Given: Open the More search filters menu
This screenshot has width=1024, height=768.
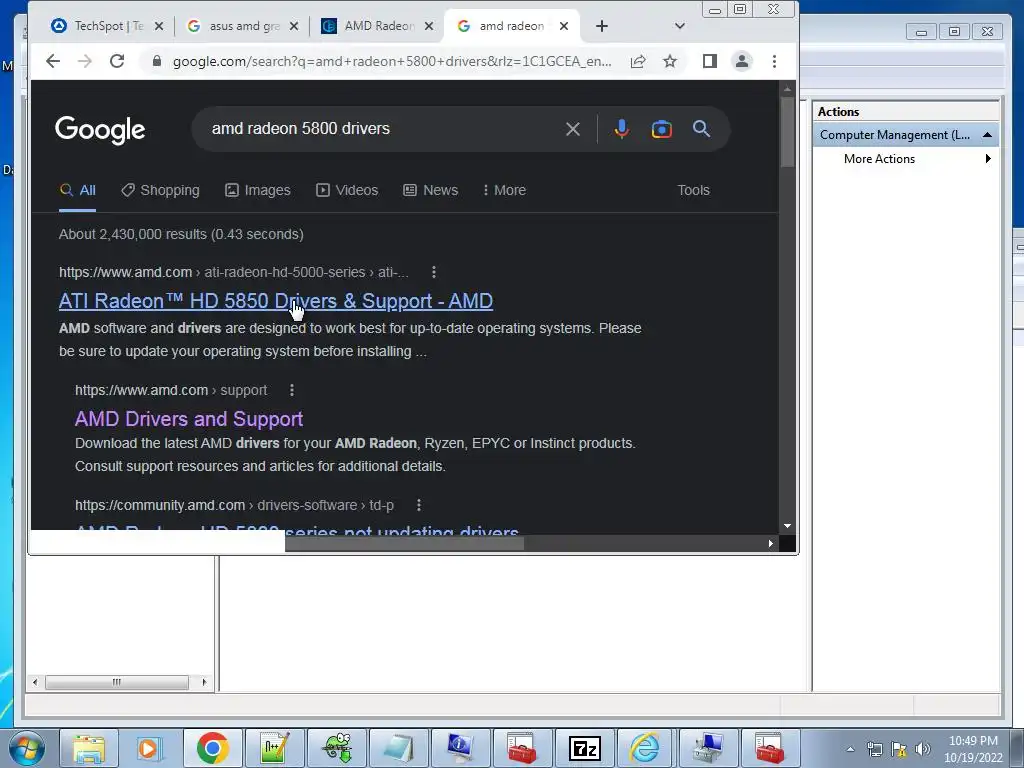Looking at the screenshot, I should pos(504,190).
